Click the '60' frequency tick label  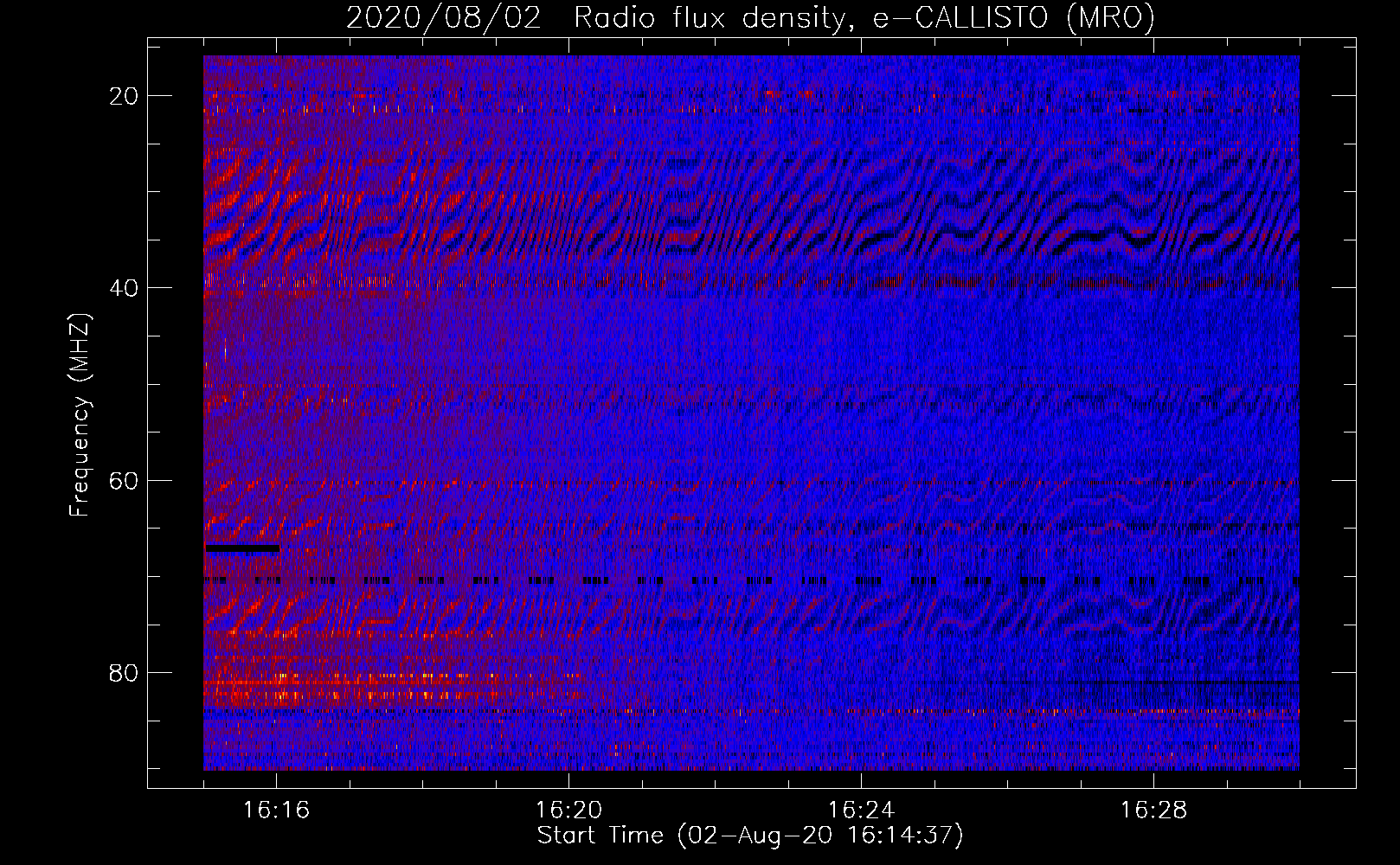125,480
